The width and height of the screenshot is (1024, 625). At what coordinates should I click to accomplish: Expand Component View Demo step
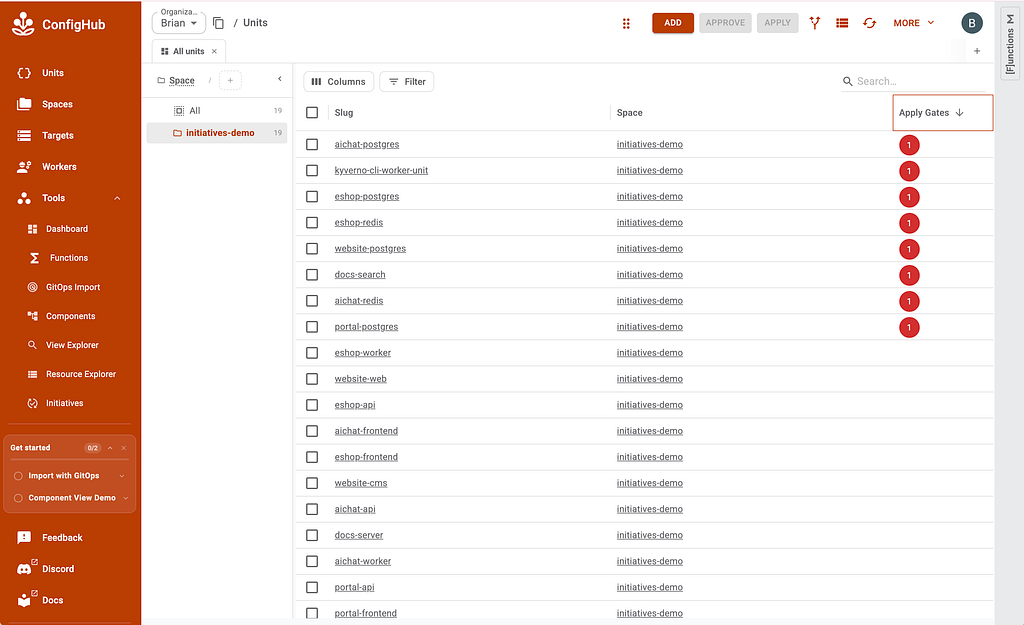[x=125, y=498]
